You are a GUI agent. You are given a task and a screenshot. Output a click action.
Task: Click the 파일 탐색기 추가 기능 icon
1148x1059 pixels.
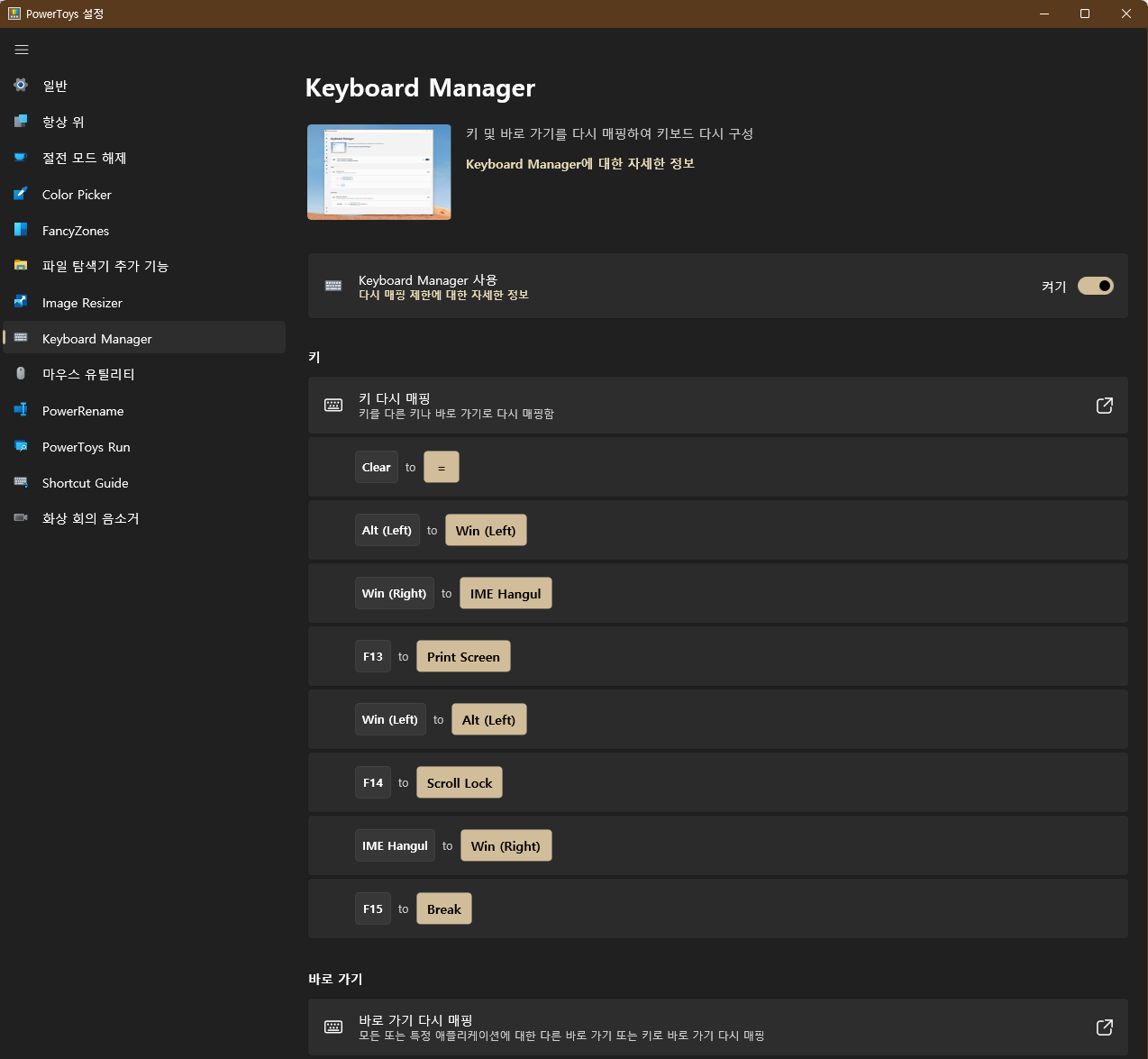[21, 266]
